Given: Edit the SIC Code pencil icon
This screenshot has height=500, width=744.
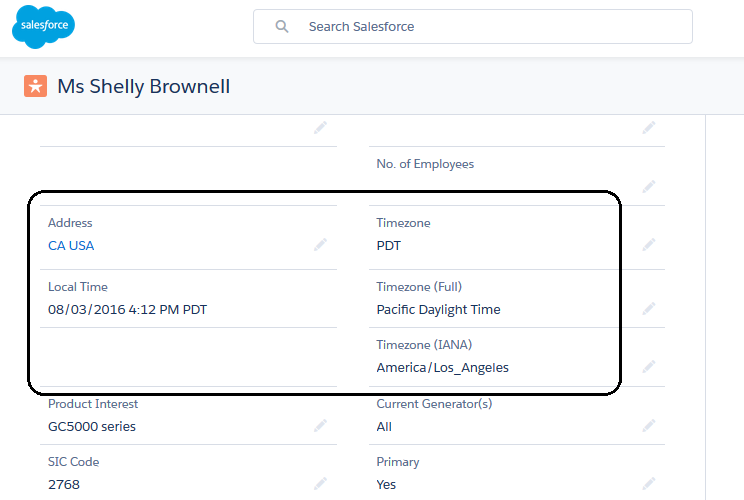Looking at the screenshot, I should (320, 484).
